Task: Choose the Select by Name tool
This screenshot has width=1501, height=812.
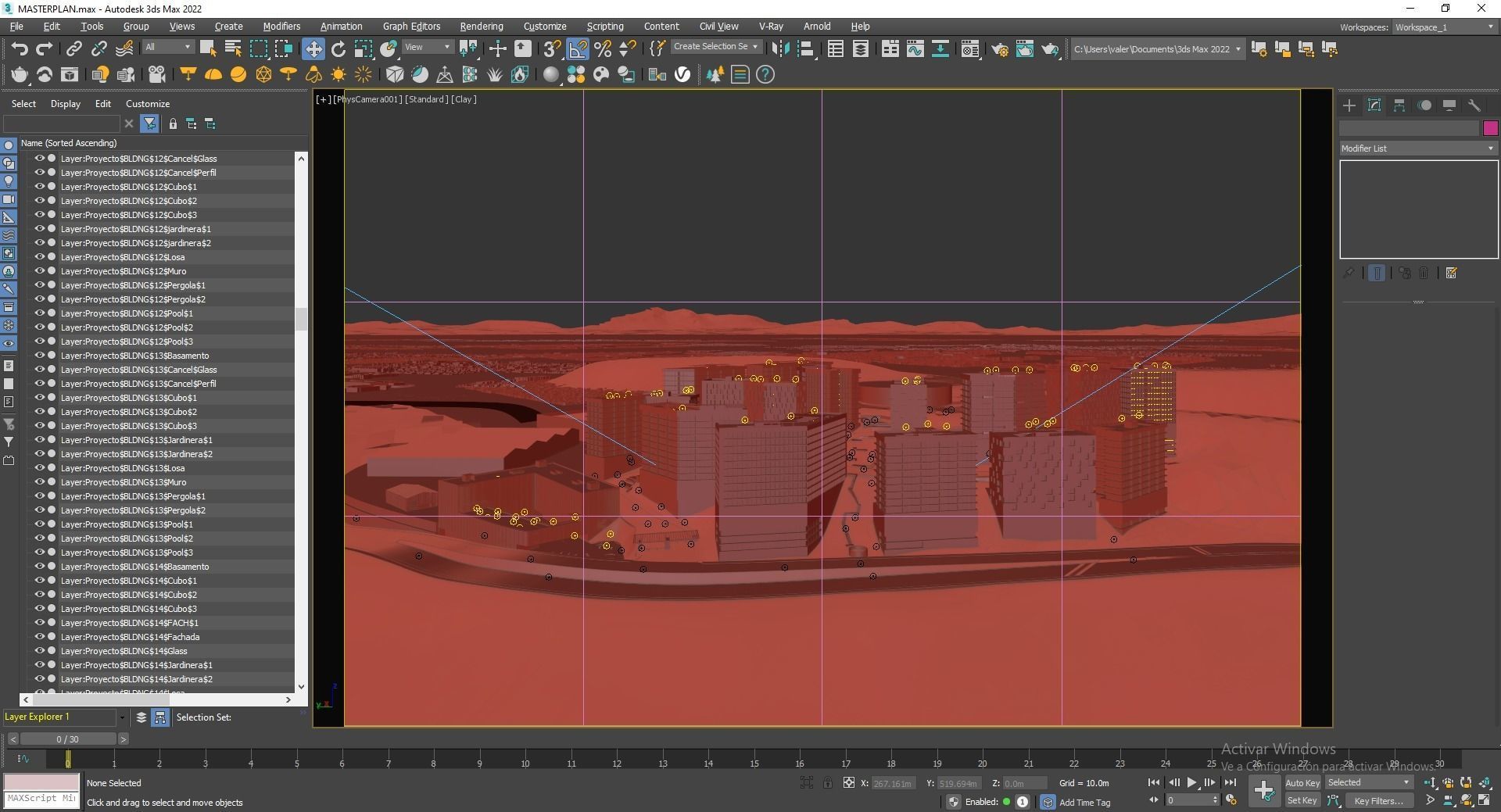Action: click(x=233, y=48)
